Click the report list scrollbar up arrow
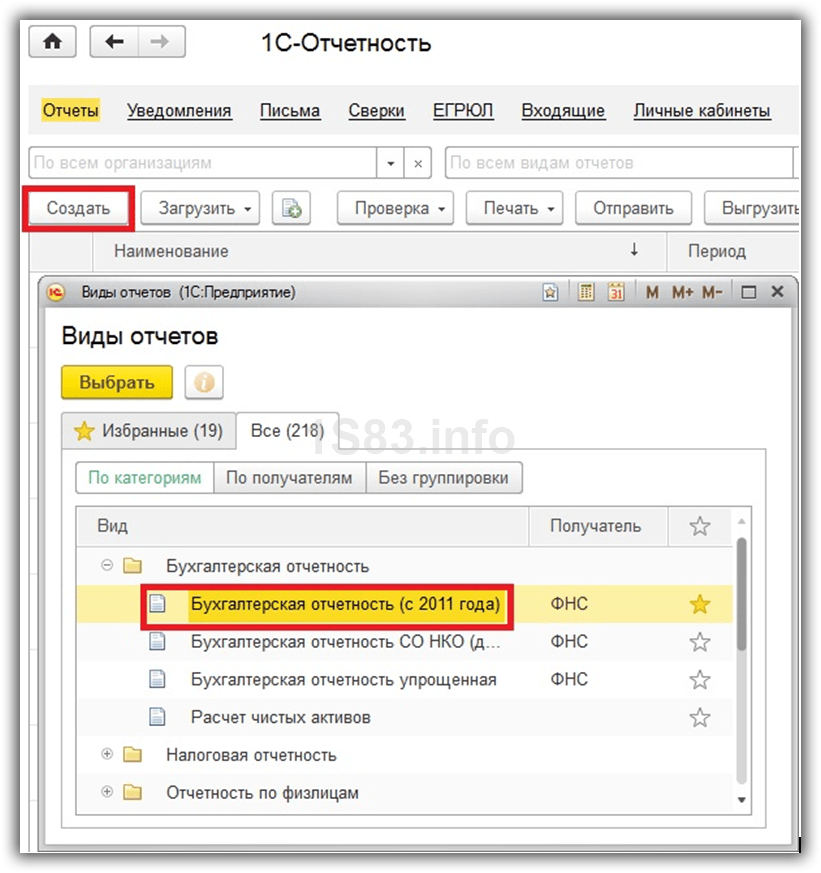Viewport: 821px width, 873px height. click(x=741, y=521)
